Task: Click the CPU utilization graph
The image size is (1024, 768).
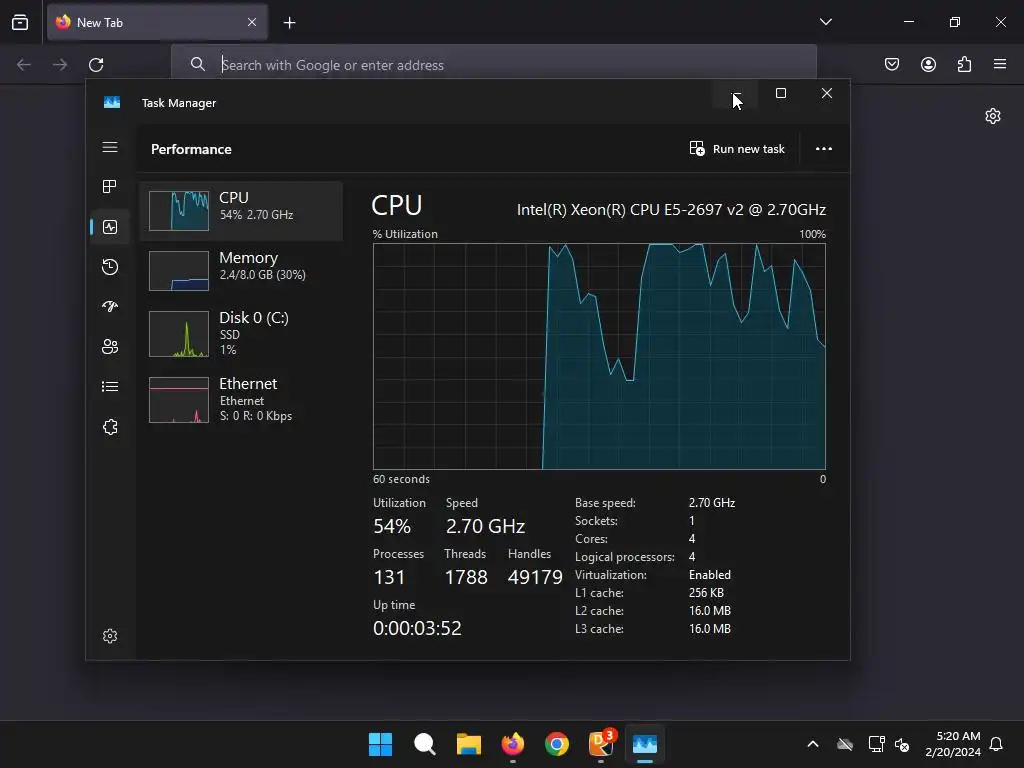Action: click(599, 356)
